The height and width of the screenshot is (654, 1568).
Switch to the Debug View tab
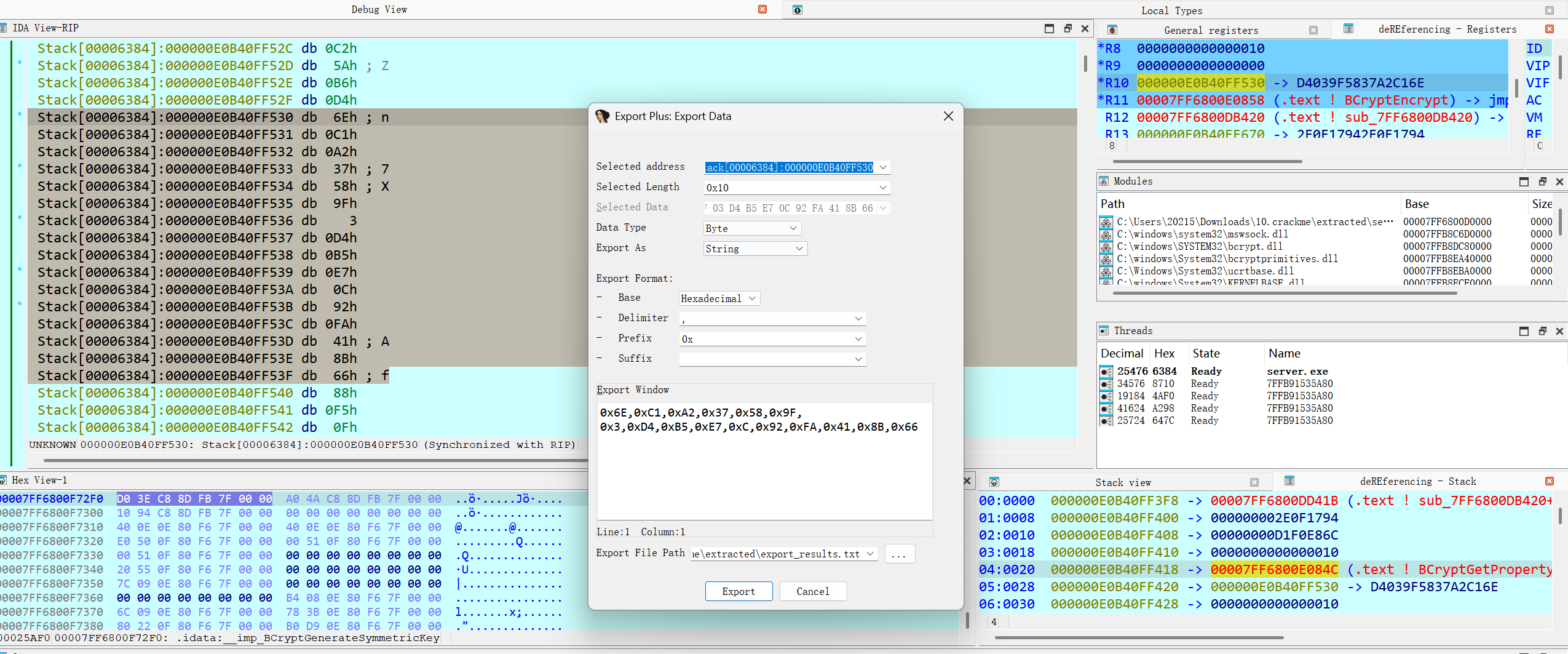coord(379,9)
